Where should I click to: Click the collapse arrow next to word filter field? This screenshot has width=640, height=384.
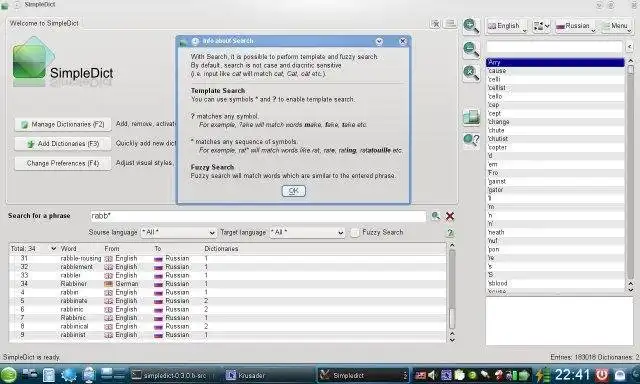coord(629,47)
